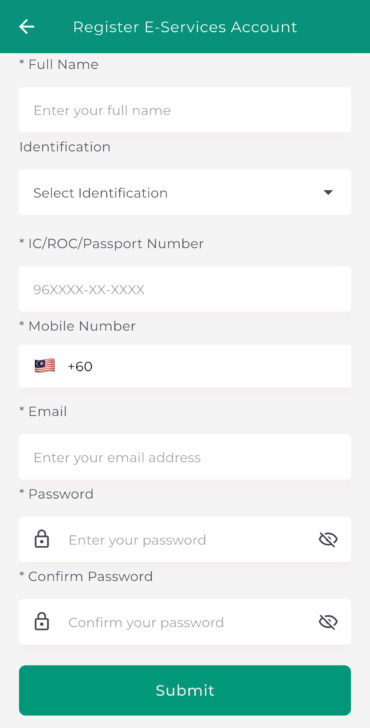Tap the lock icon in the Confirm Password field
Screen dimensions: 370x728
click(42, 621)
